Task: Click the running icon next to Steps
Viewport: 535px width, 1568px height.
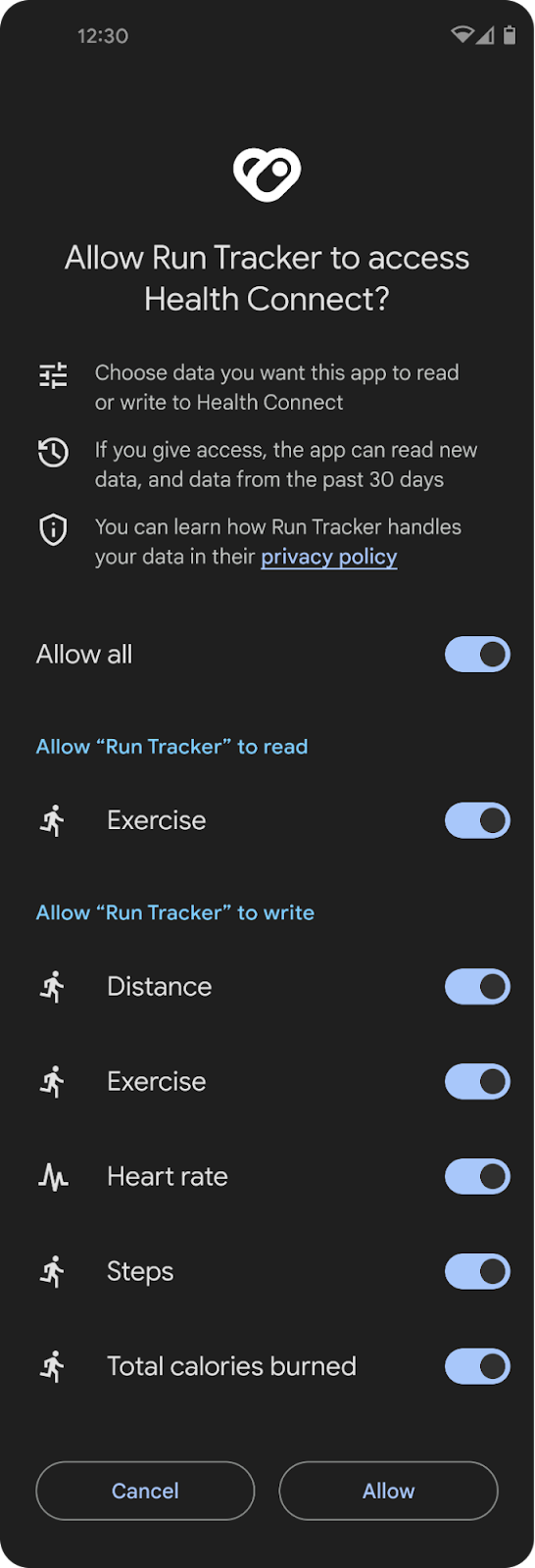Action: [53, 1272]
